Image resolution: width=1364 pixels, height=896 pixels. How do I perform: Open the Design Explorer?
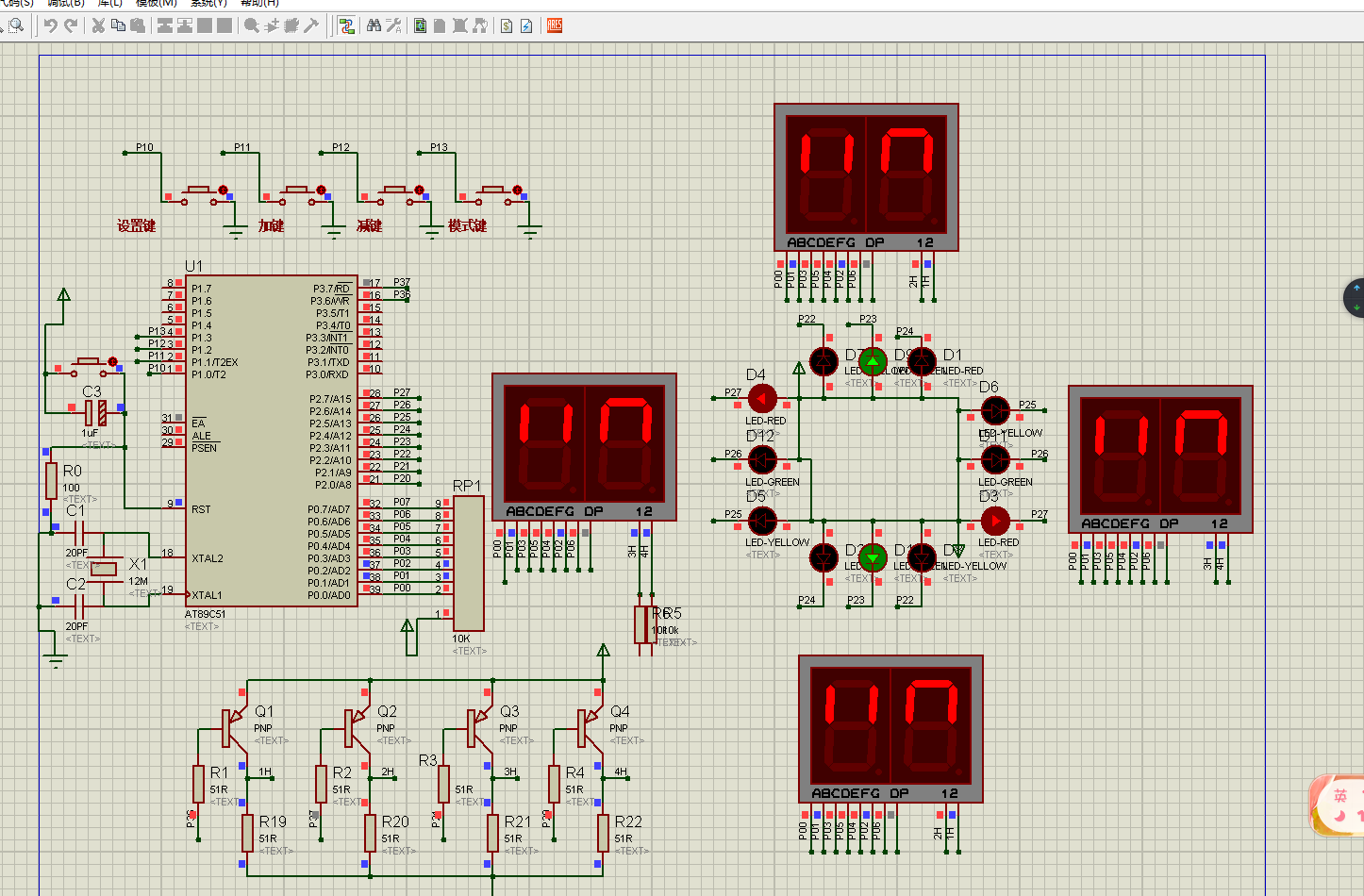(x=421, y=25)
